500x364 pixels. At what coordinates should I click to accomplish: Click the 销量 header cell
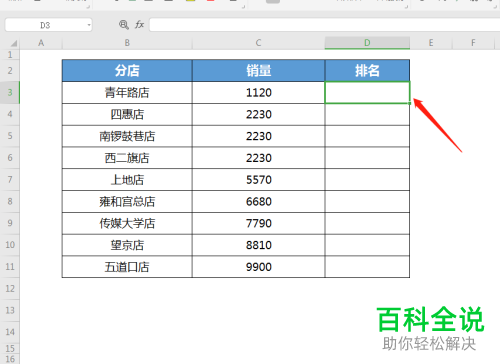coord(258,71)
